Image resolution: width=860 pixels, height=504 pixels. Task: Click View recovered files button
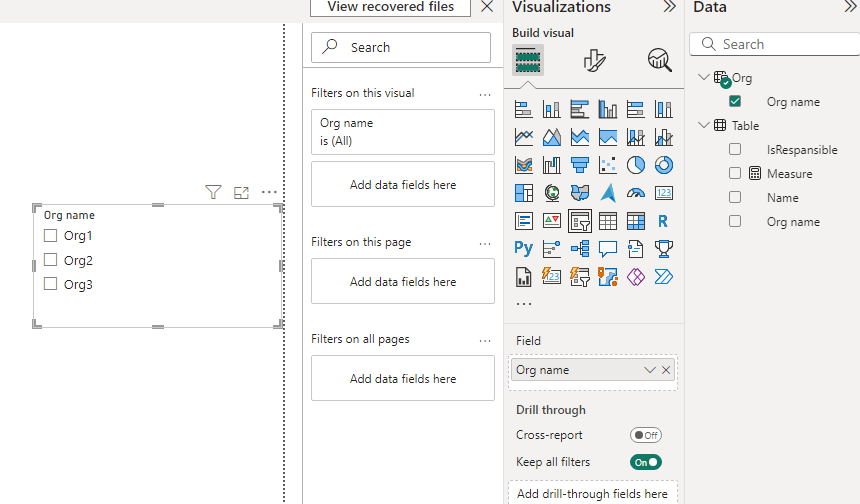click(x=391, y=7)
